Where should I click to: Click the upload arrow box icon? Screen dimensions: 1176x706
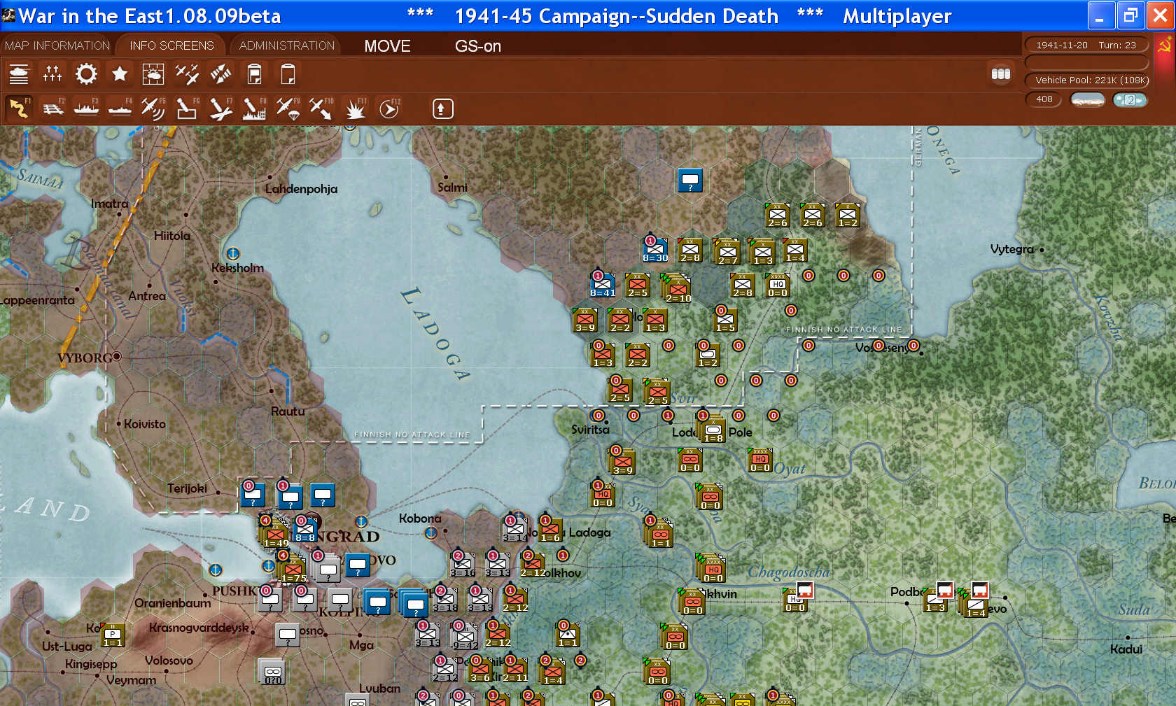click(442, 109)
